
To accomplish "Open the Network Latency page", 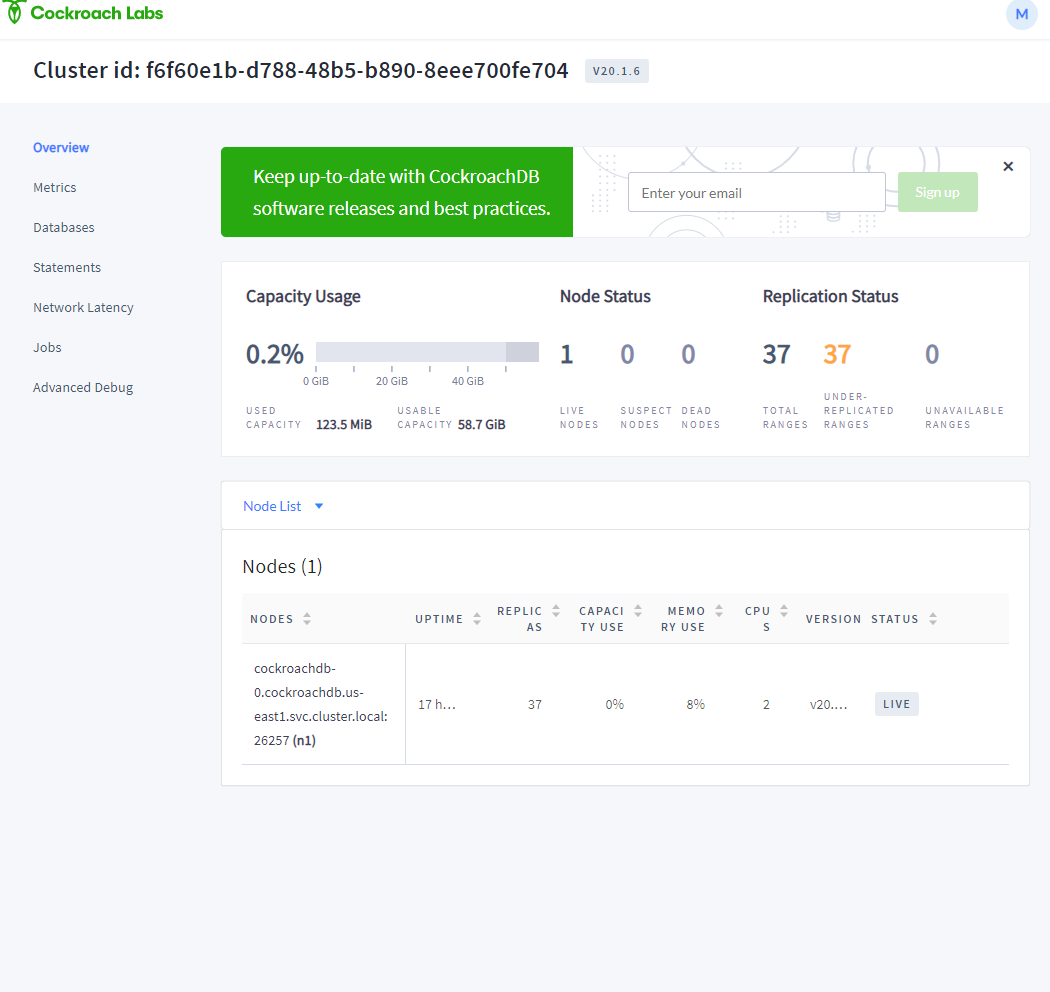I will tap(83, 307).
